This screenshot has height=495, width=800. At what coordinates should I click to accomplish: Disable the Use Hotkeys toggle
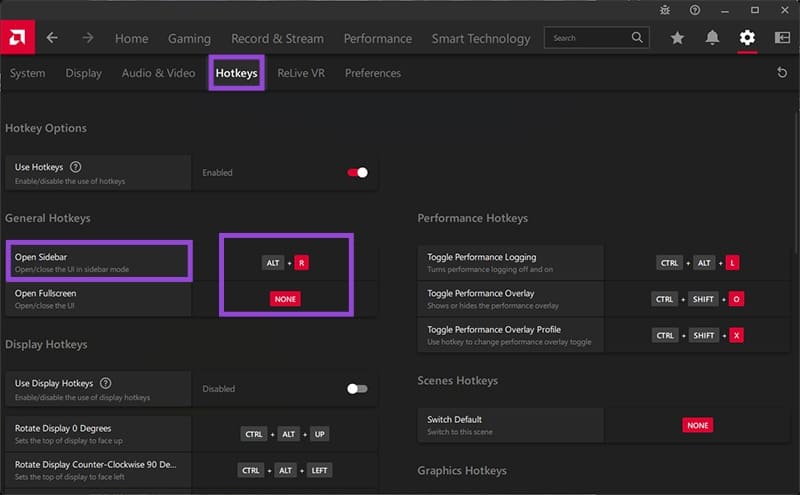(357, 172)
